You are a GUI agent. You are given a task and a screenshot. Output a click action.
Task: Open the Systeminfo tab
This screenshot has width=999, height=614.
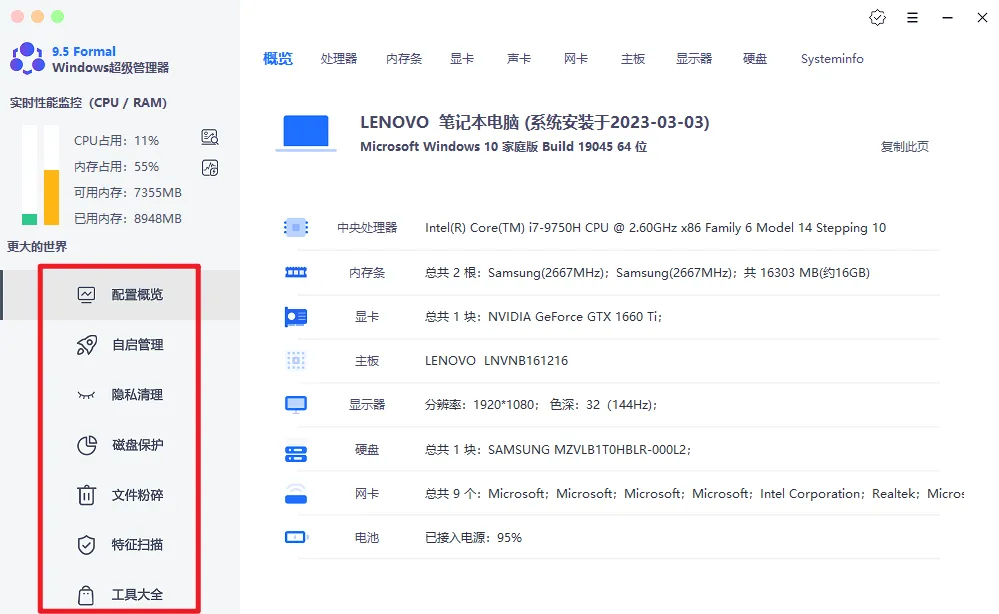(x=831, y=59)
